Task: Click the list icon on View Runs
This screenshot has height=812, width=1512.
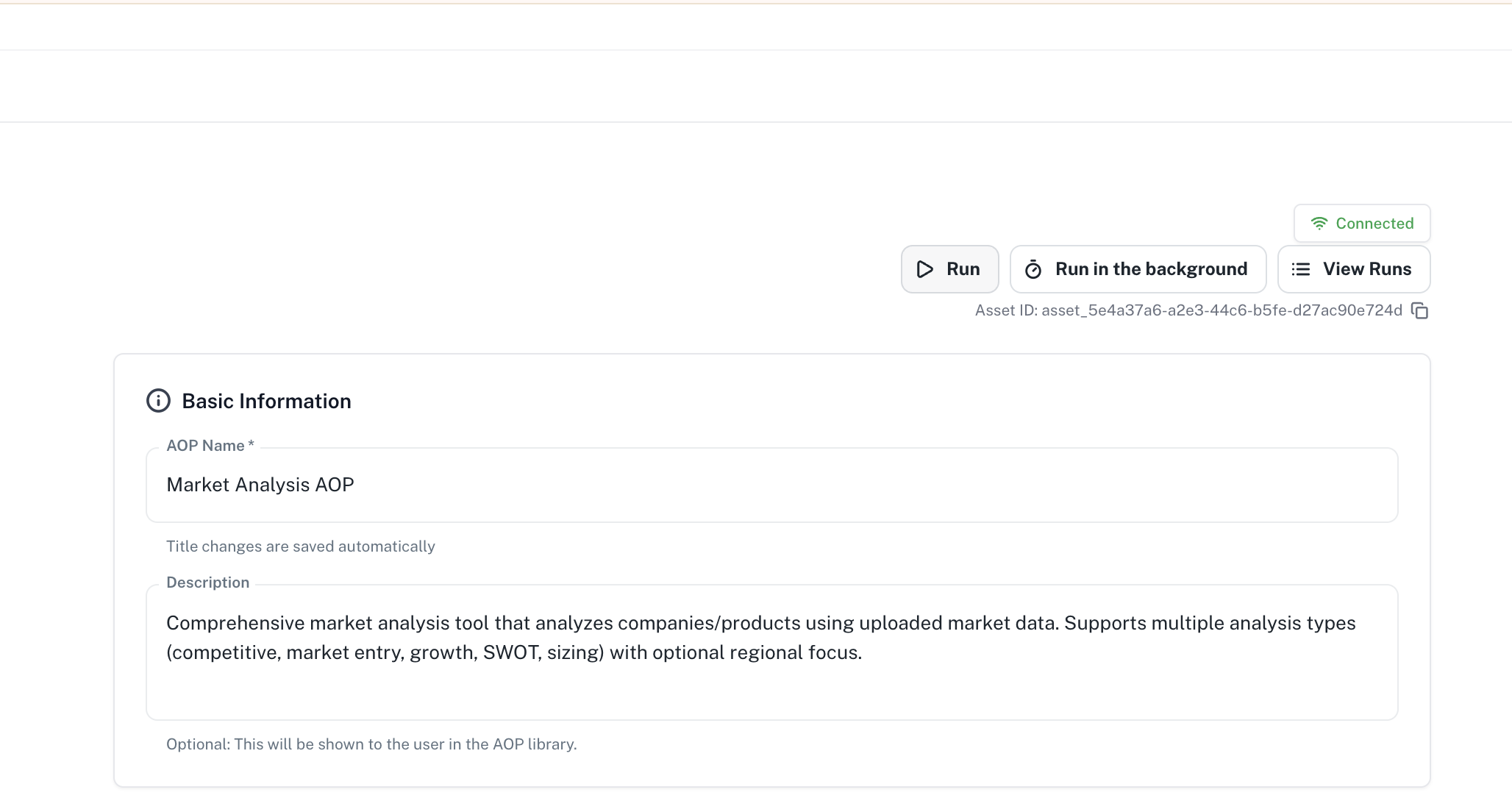Action: coord(1301,269)
